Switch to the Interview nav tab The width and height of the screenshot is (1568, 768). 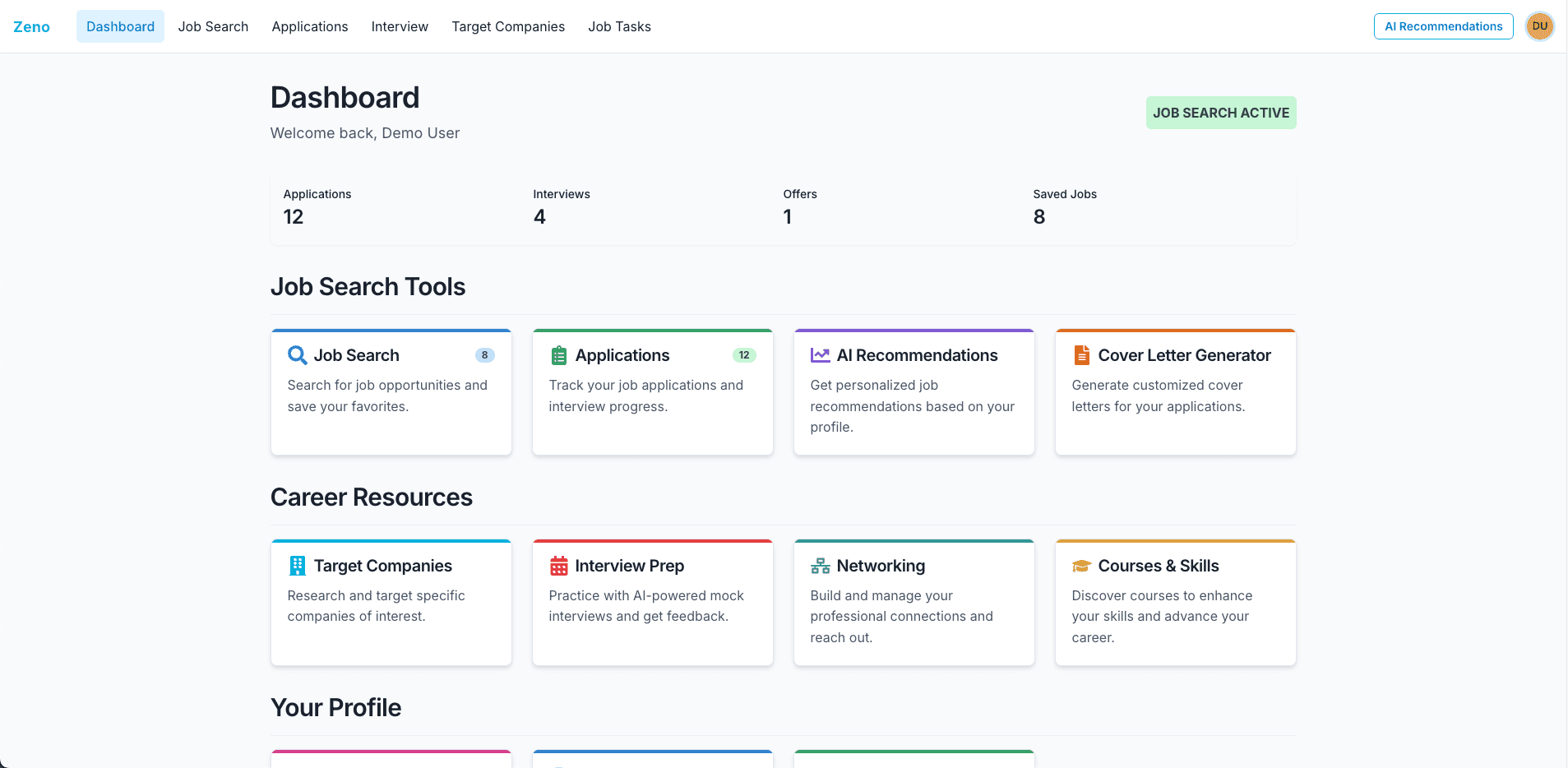click(x=400, y=26)
